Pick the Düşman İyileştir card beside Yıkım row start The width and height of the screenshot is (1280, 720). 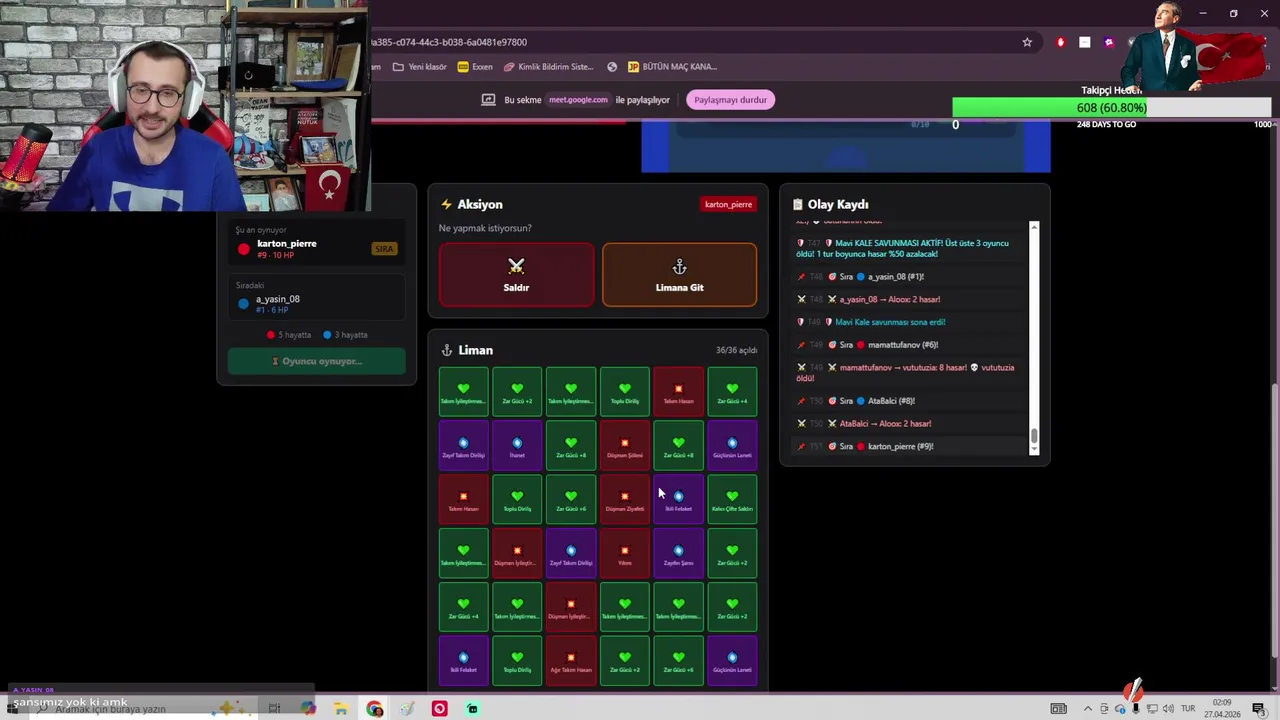517,553
